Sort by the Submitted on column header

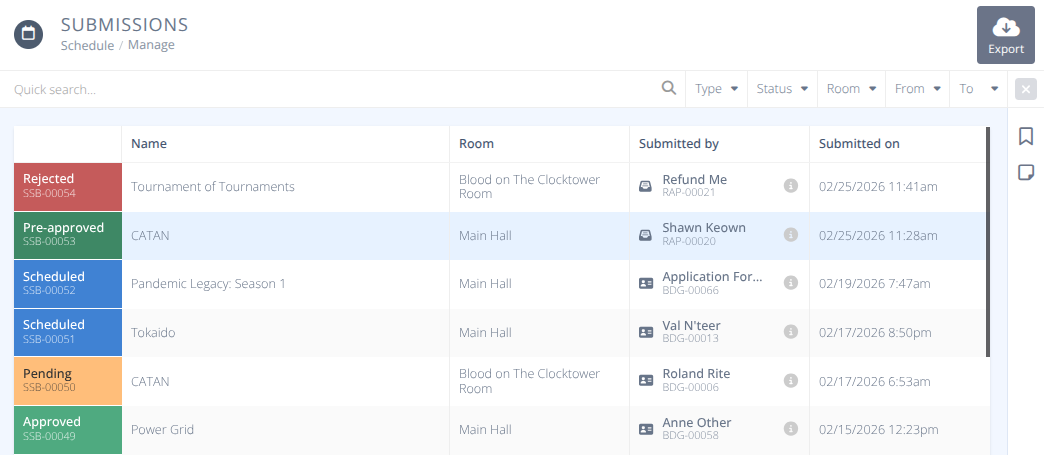pos(859,144)
